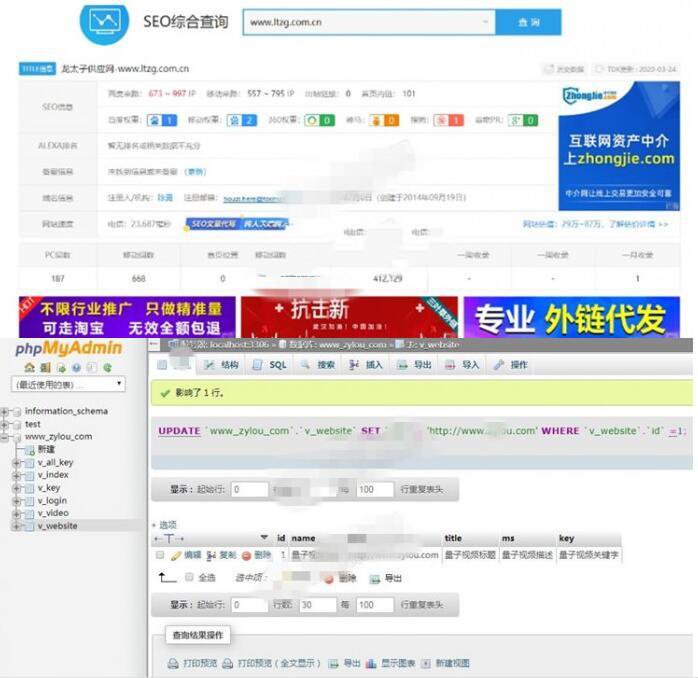The height and width of the screenshot is (678, 698).
Task: Click the 打印预览 (全文显示) printer icon
Action: 227,664
